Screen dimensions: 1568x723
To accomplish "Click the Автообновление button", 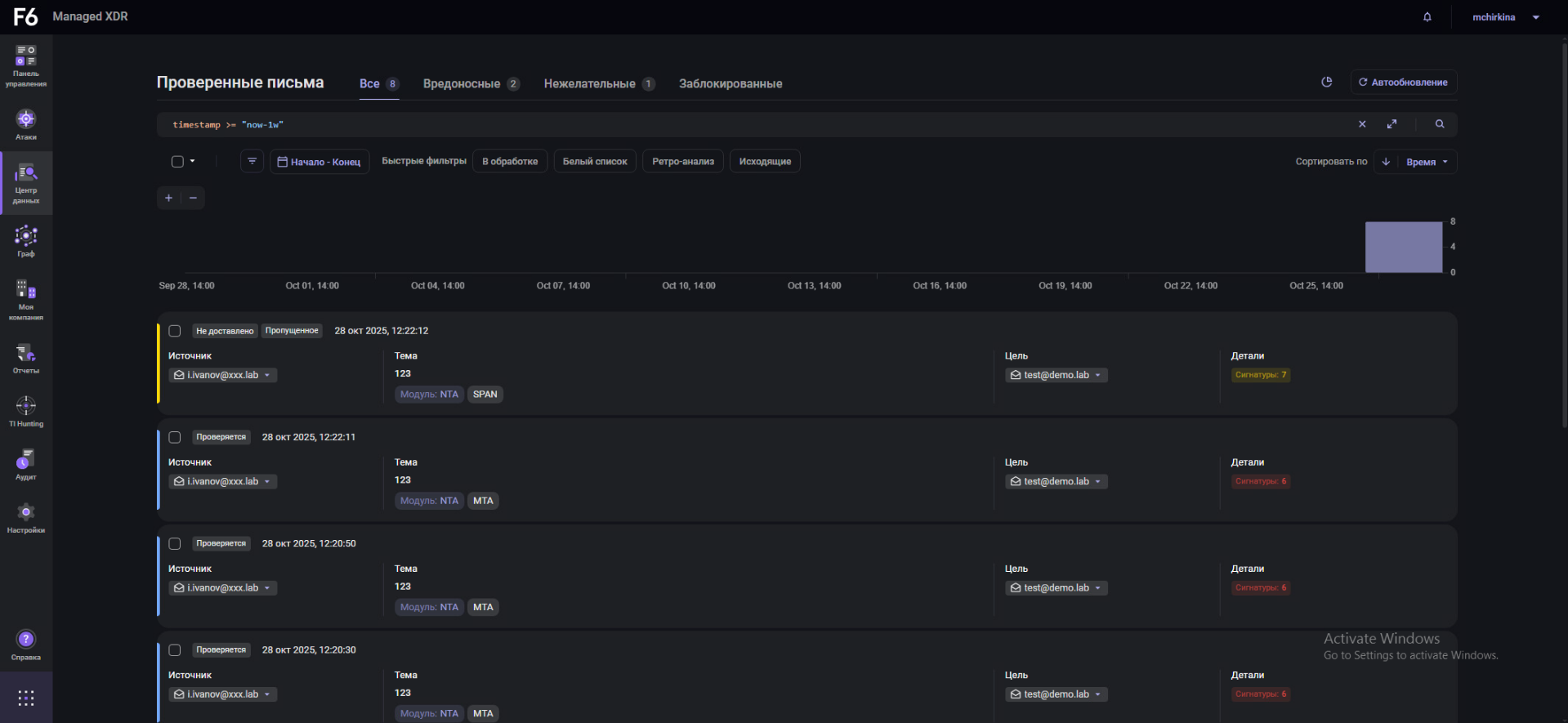I will click(x=1403, y=83).
